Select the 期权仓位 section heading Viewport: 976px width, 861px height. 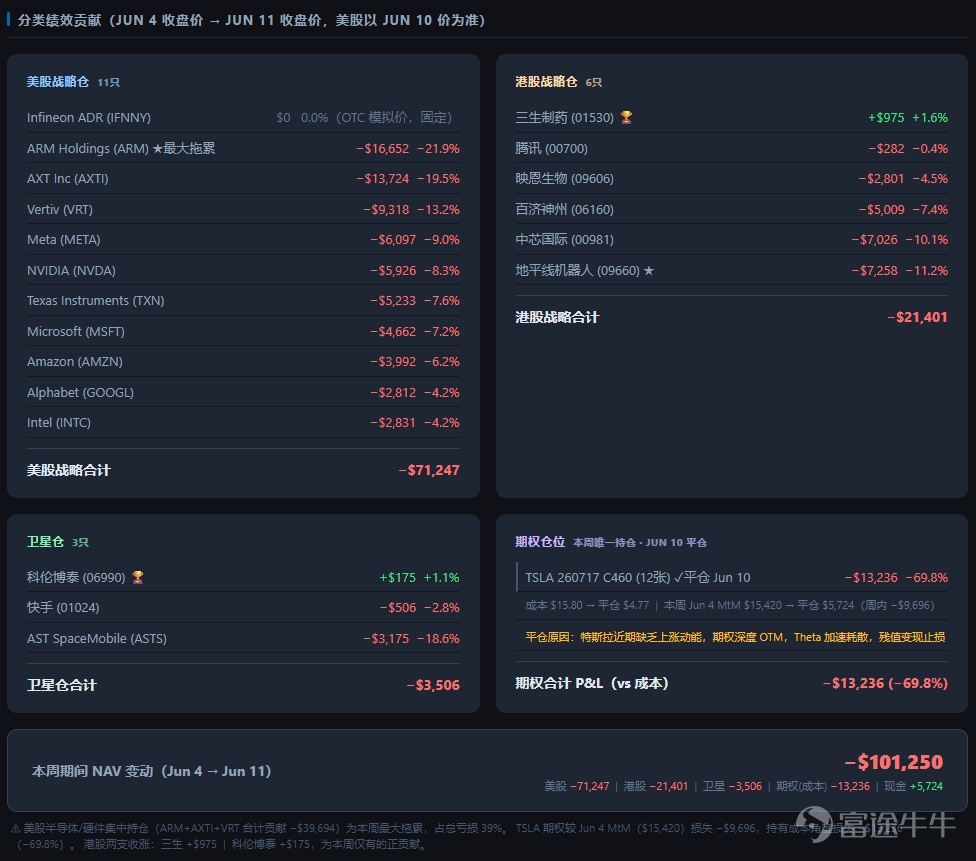(540, 542)
